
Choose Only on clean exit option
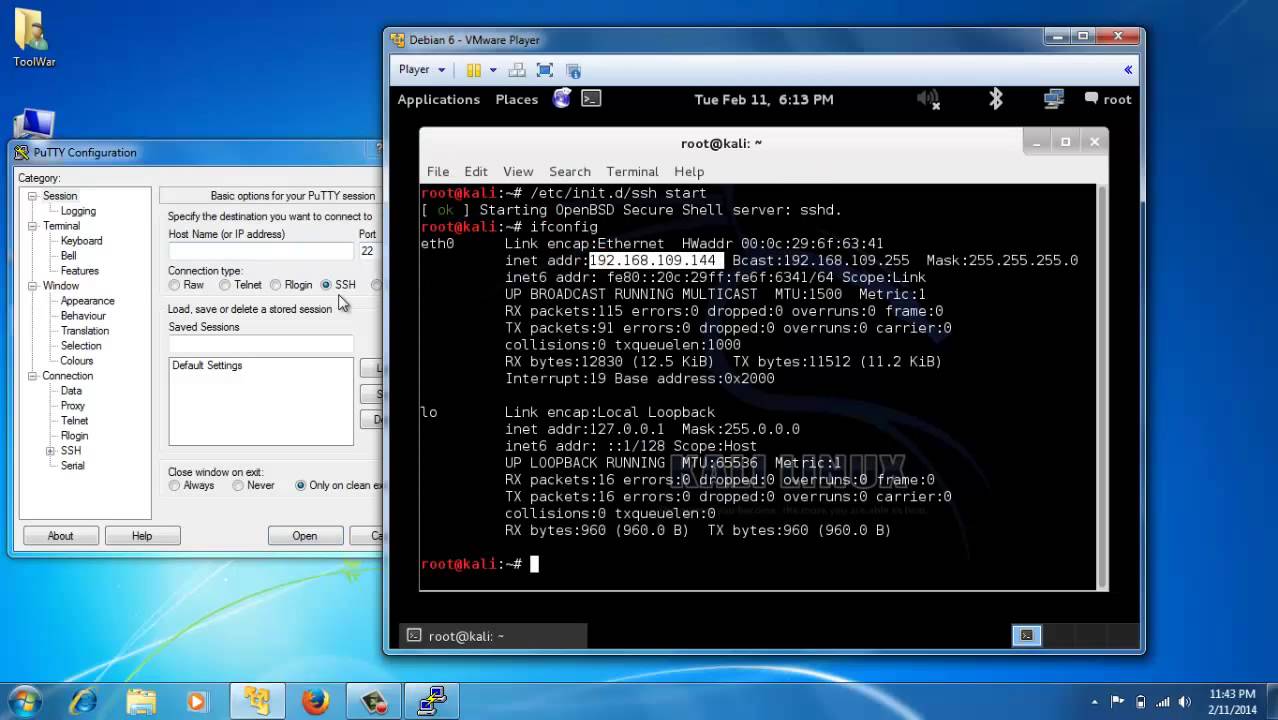point(300,485)
